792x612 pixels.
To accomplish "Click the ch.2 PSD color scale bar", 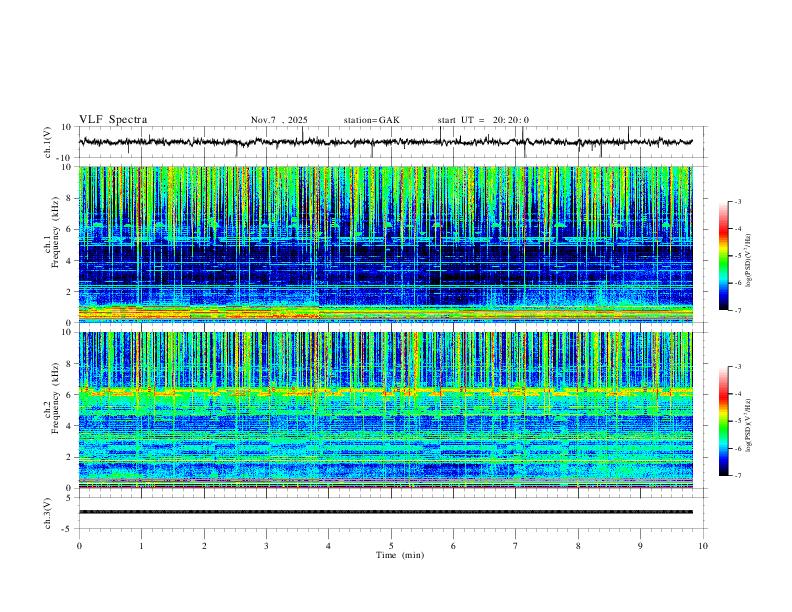I will click(x=724, y=421).
